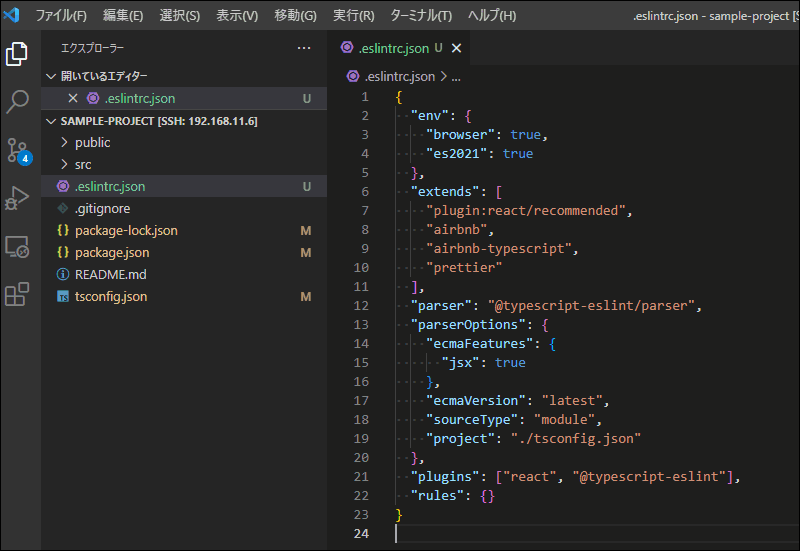Click the M status beside tsconfig.json
Screen dimensions: 800x551
pyautogui.click(x=306, y=296)
